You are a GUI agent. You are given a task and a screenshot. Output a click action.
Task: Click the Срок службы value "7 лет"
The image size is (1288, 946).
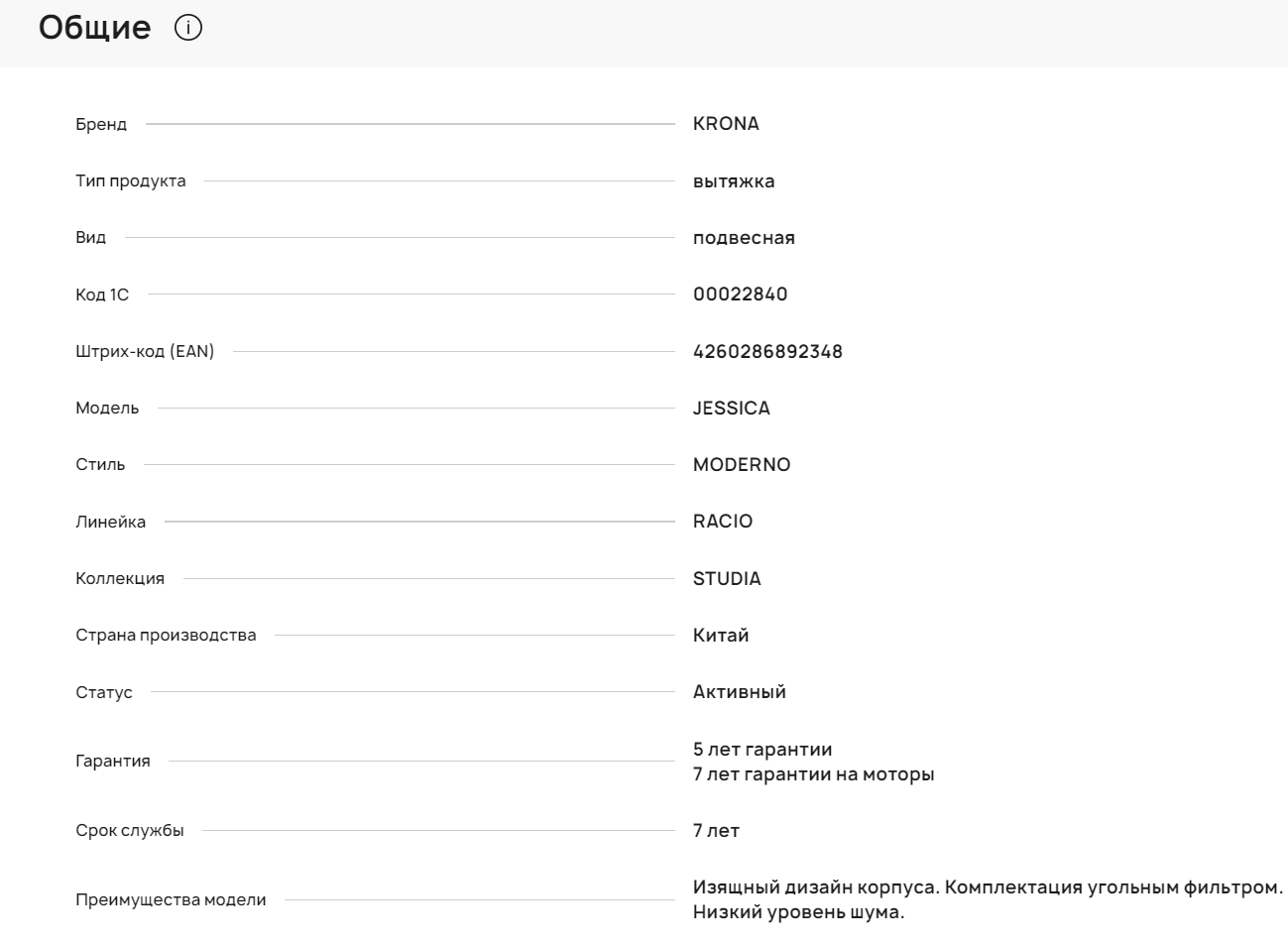(716, 831)
